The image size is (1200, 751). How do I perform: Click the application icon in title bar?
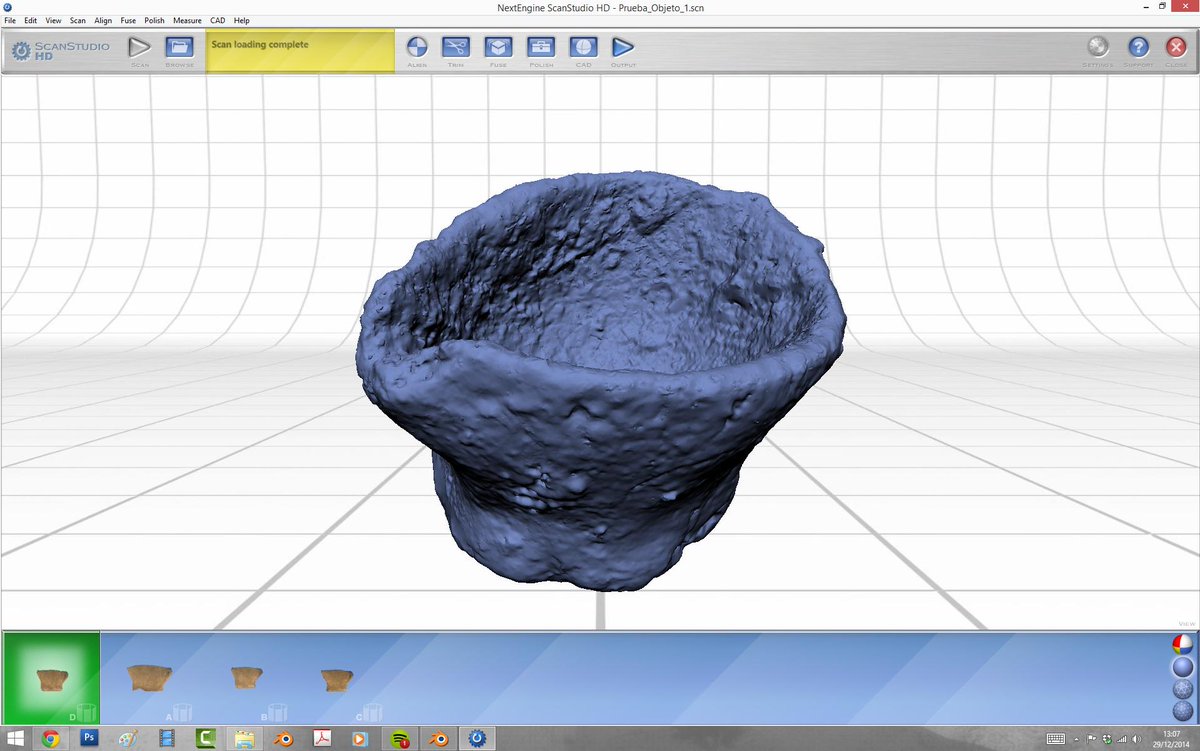(8, 6)
